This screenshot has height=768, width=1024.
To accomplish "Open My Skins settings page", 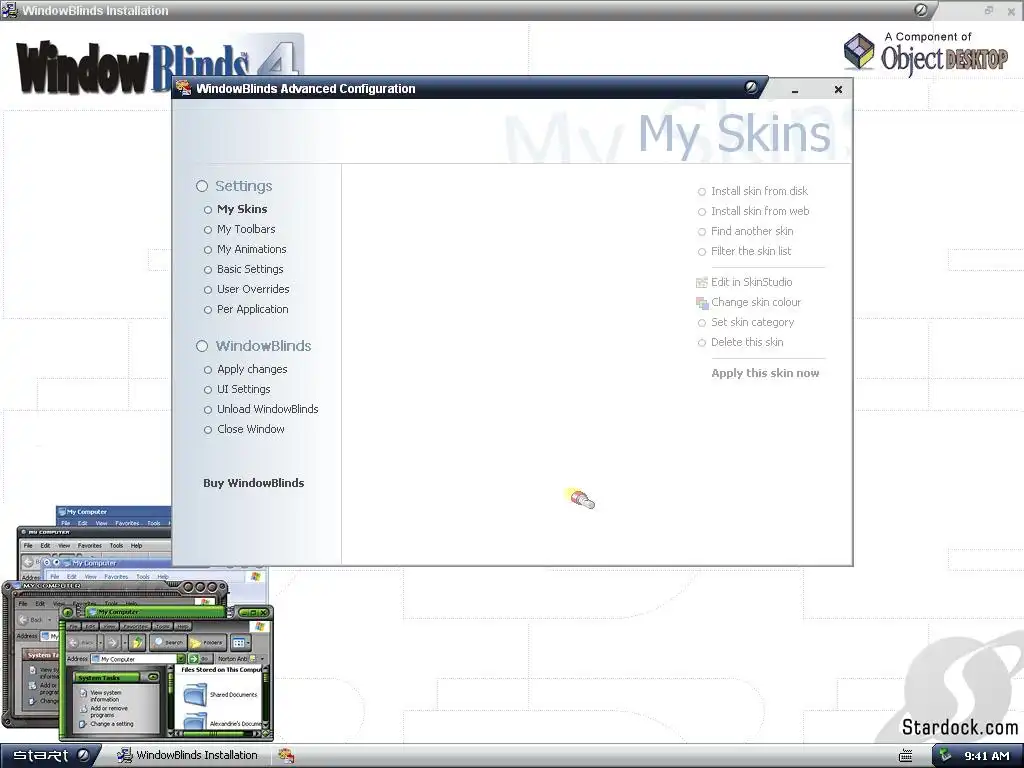I will pos(242,209).
